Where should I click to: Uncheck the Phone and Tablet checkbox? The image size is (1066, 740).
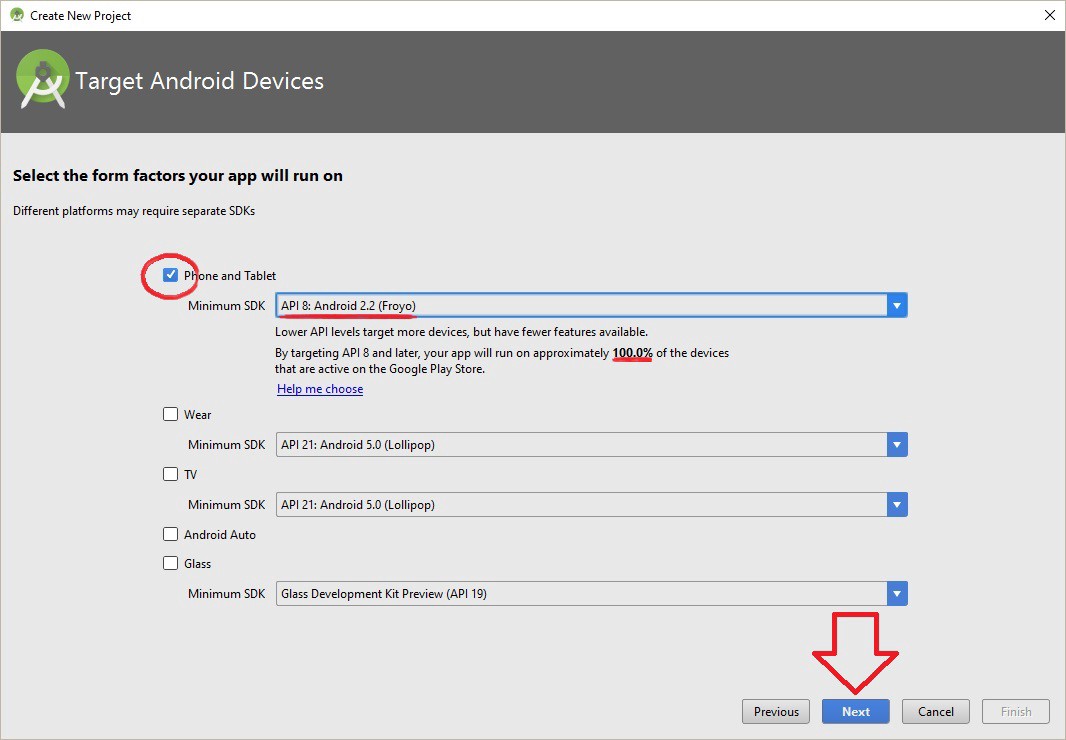coord(171,275)
